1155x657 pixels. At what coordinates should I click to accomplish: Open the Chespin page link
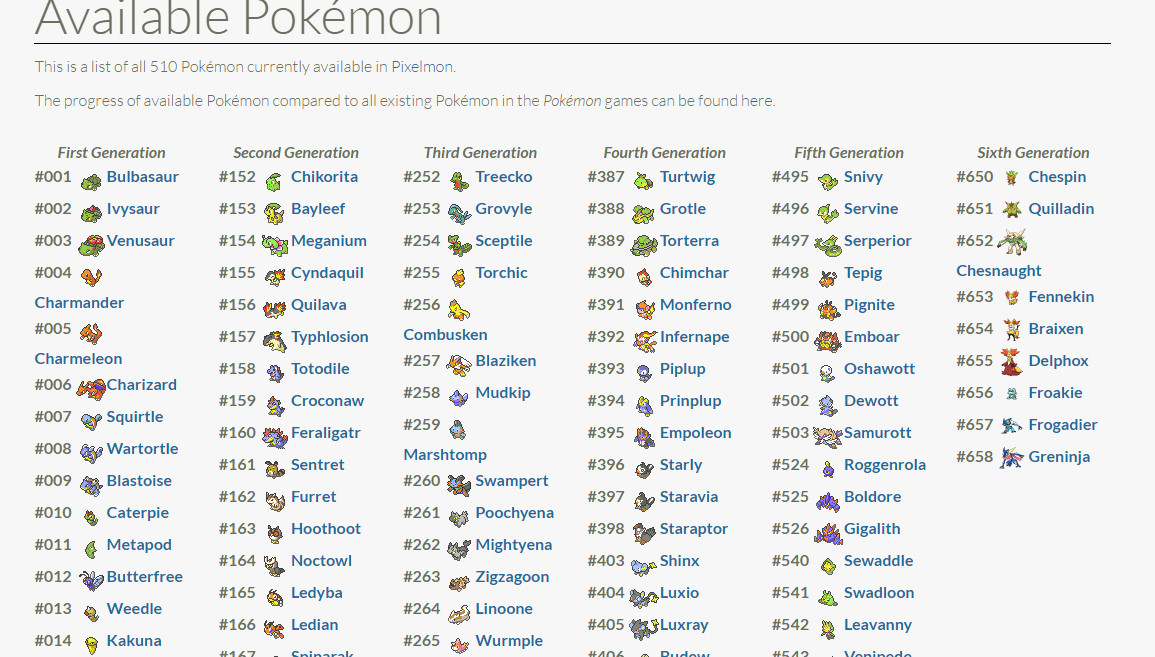(x=1057, y=177)
